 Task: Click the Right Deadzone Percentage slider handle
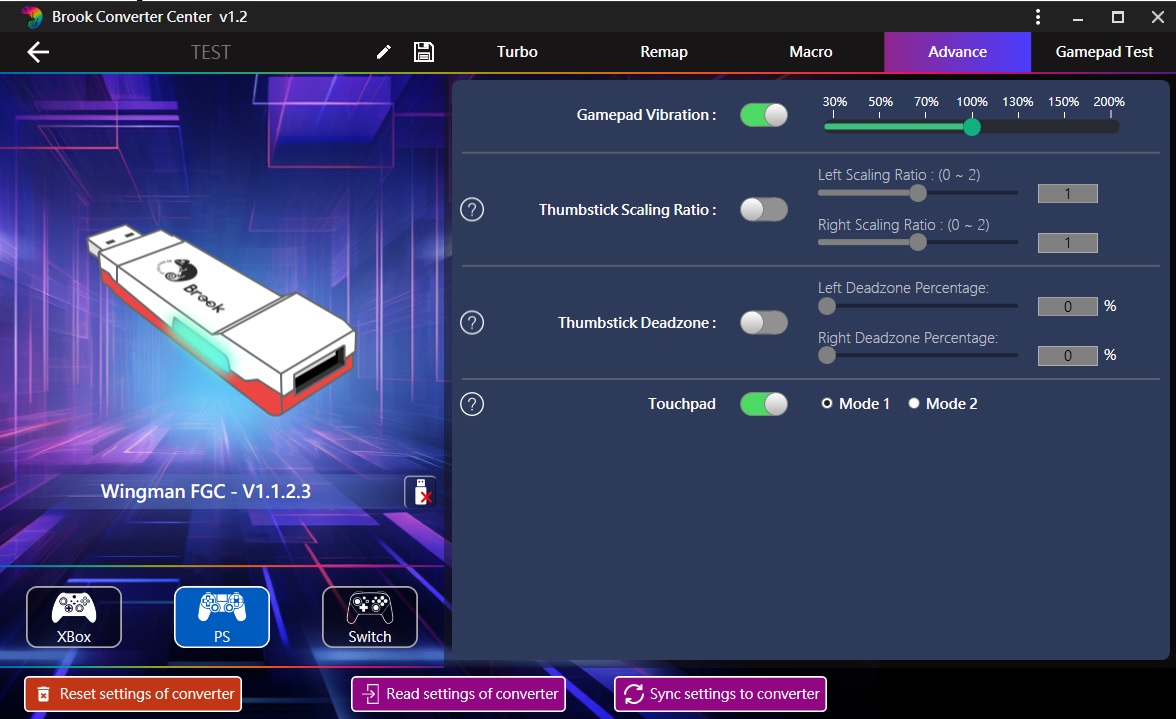tap(826, 355)
